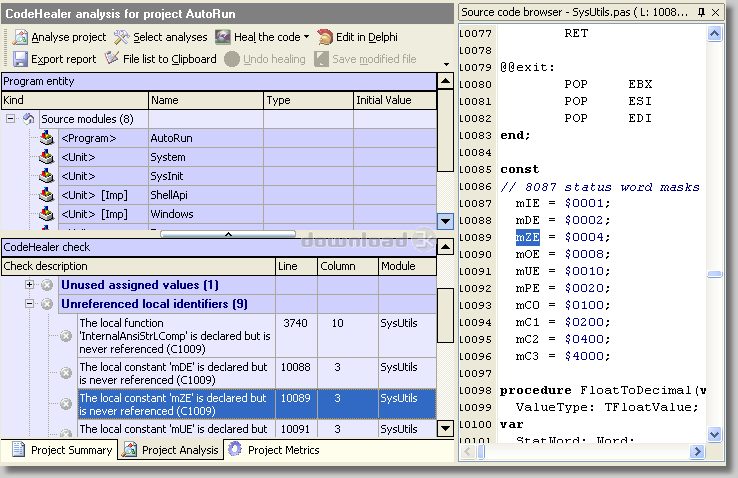Switch to Project Analysis tab
Screen dimensions: 738x478
(x=170, y=450)
